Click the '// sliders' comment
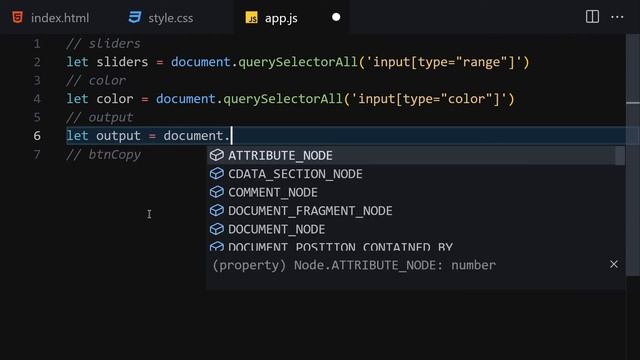640x360 pixels. (103, 44)
